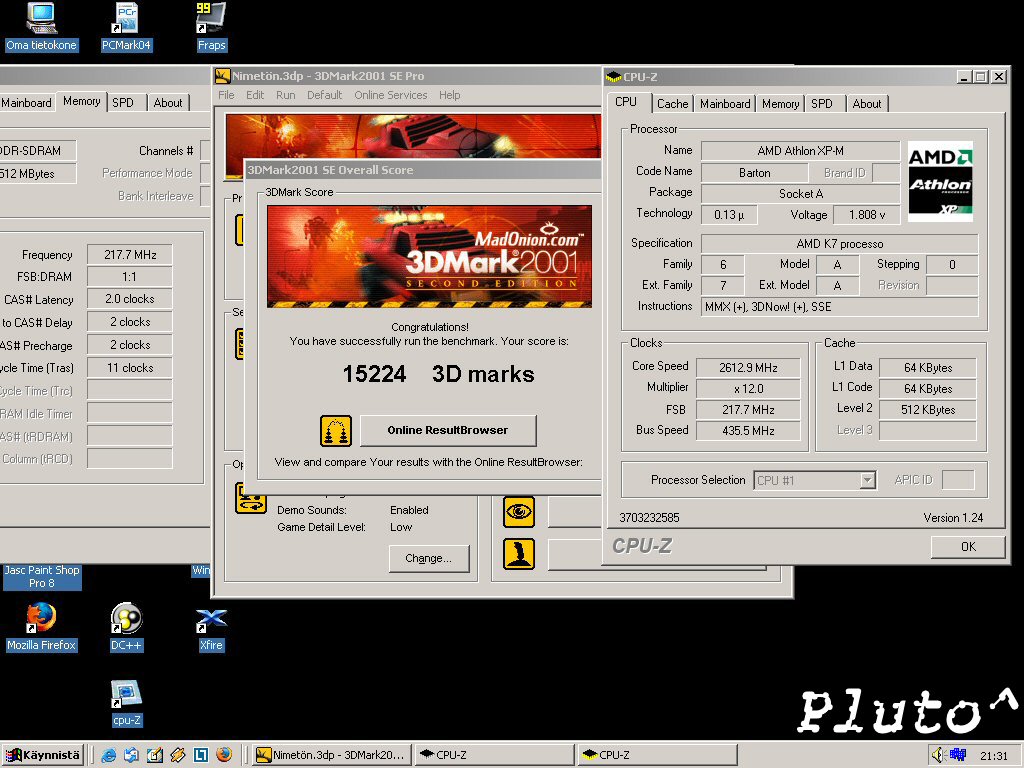The height and width of the screenshot is (768, 1024).
Task: Click OK button in CPU-Z window
Action: coord(968,547)
